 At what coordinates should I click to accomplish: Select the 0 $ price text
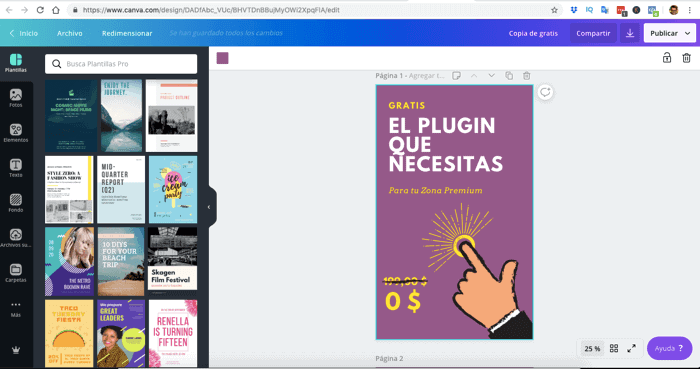pyautogui.click(x=403, y=302)
